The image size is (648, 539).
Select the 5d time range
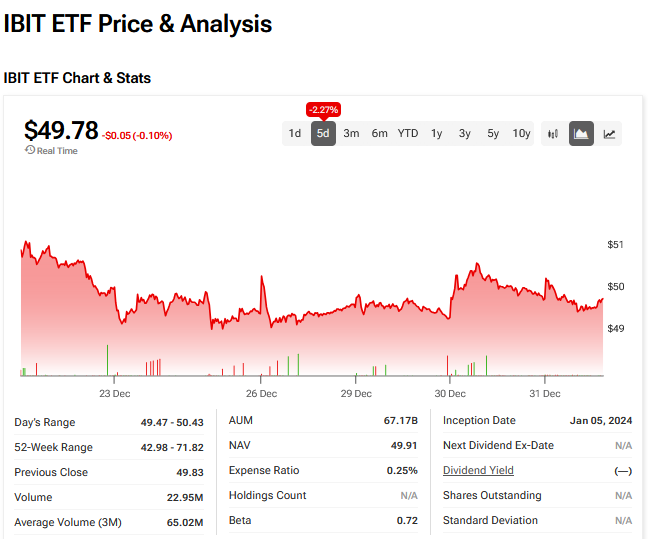[323, 133]
